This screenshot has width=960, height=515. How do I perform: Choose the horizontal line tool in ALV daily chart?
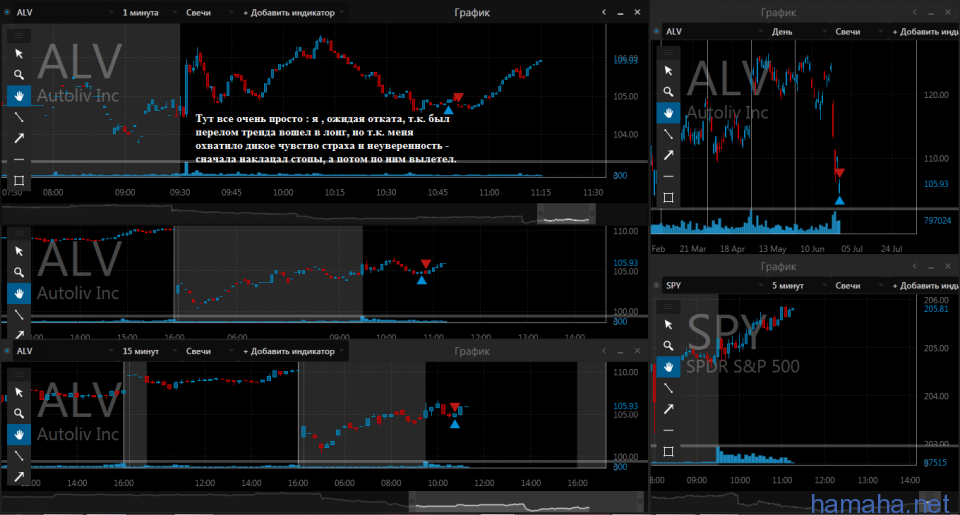point(669,176)
